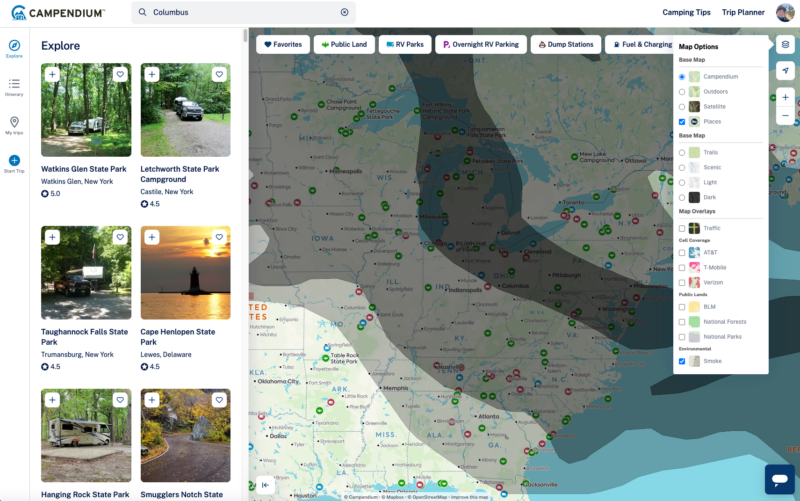Collapse the Explore side panel
The height and width of the screenshot is (501, 800).
pos(265,485)
